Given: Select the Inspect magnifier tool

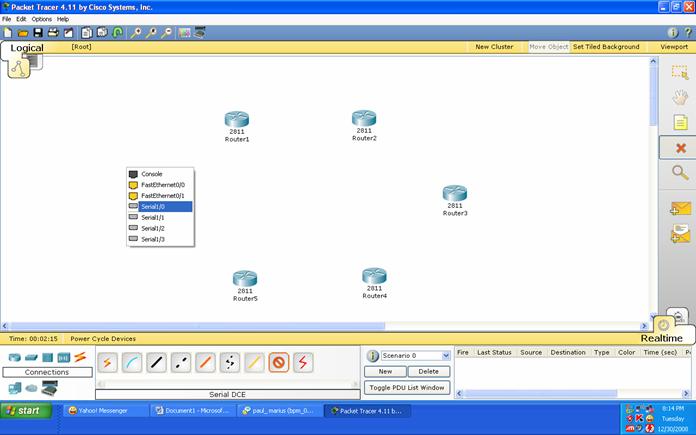Looking at the screenshot, I should tap(680, 172).
